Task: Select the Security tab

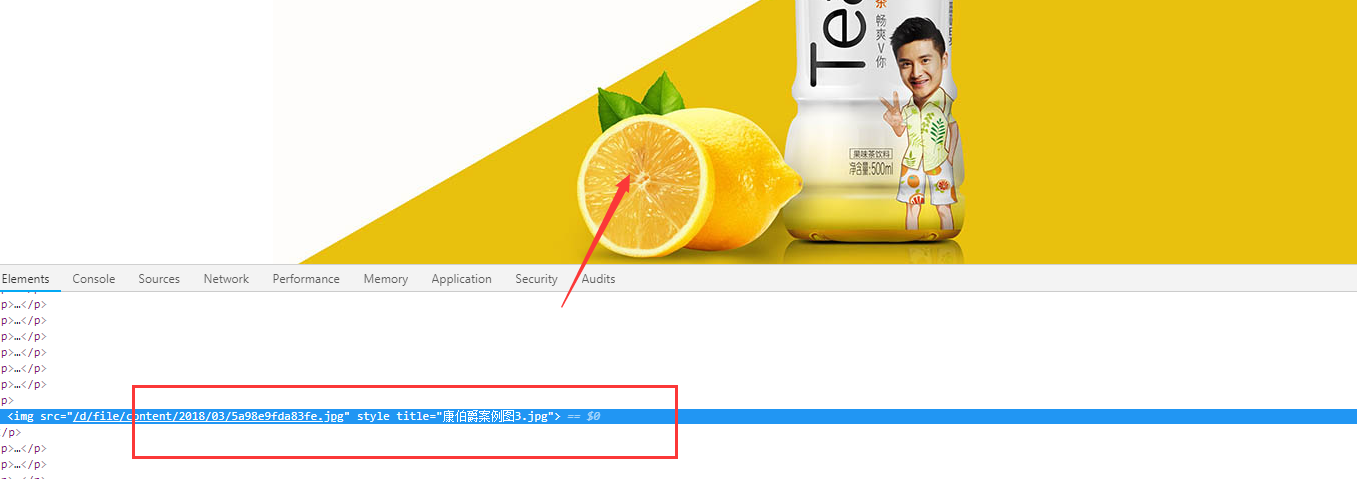Action: (x=536, y=279)
